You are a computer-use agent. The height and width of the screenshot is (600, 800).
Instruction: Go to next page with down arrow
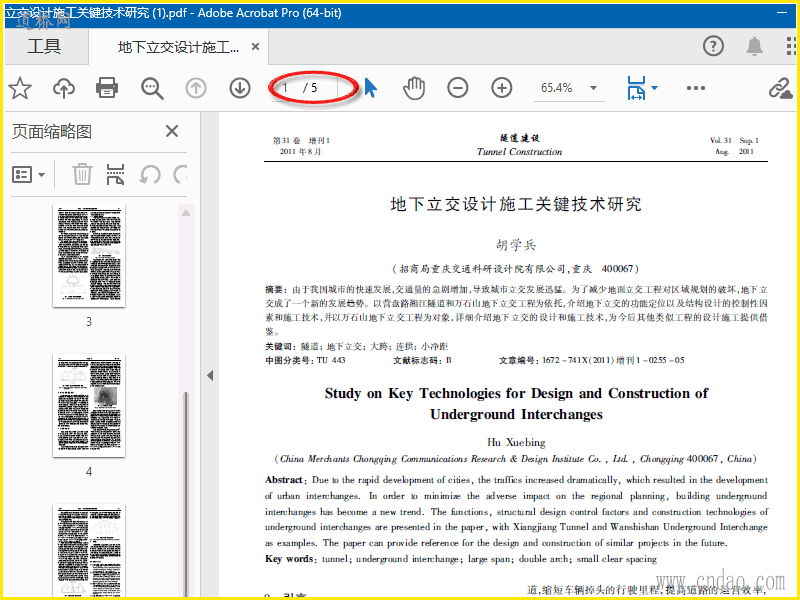pos(240,88)
